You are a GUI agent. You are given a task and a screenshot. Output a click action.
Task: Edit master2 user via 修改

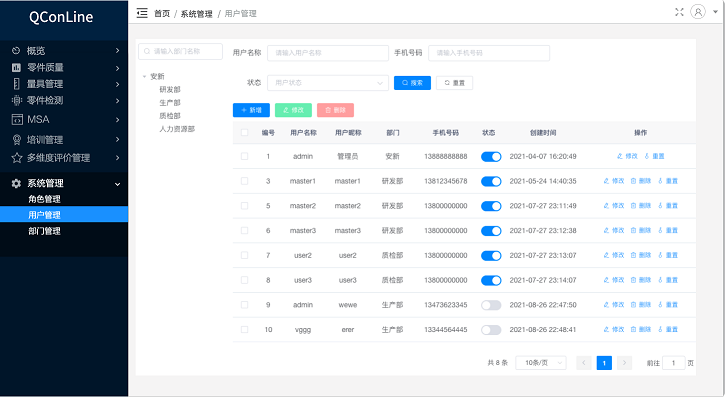(x=614, y=206)
